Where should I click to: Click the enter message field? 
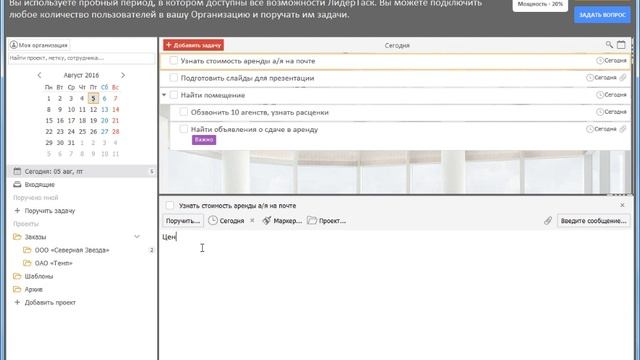[x=593, y=220]
